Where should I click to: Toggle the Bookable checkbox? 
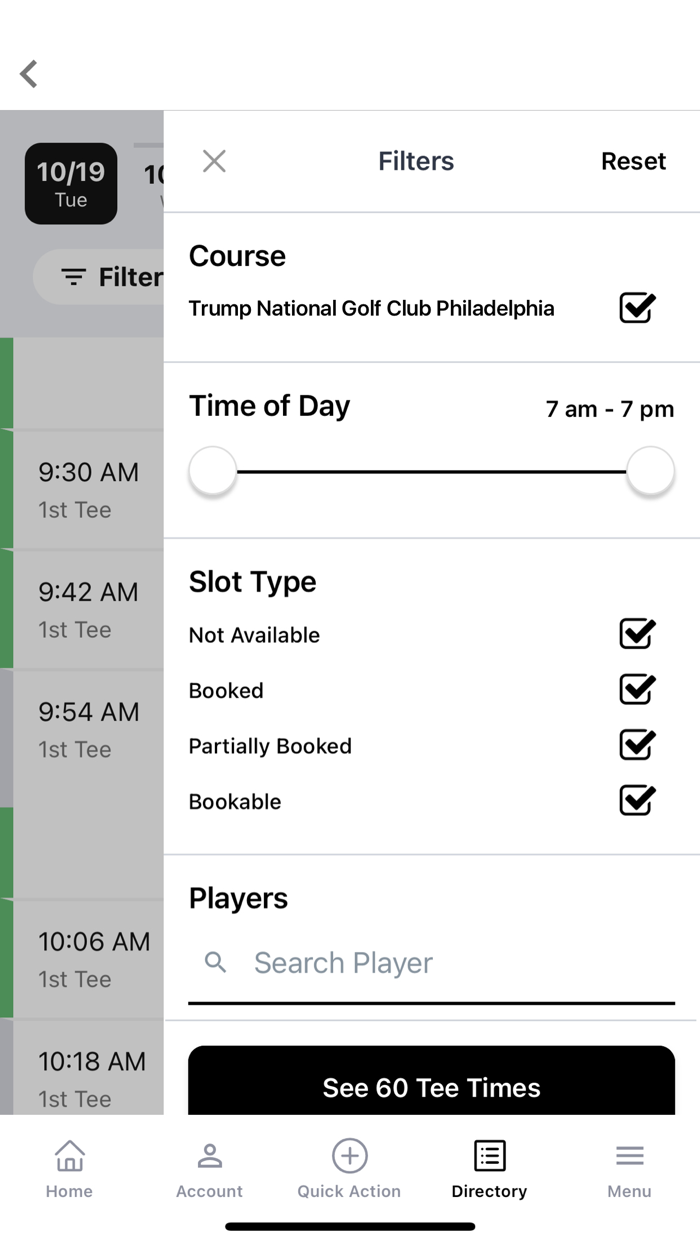(637, 800)
